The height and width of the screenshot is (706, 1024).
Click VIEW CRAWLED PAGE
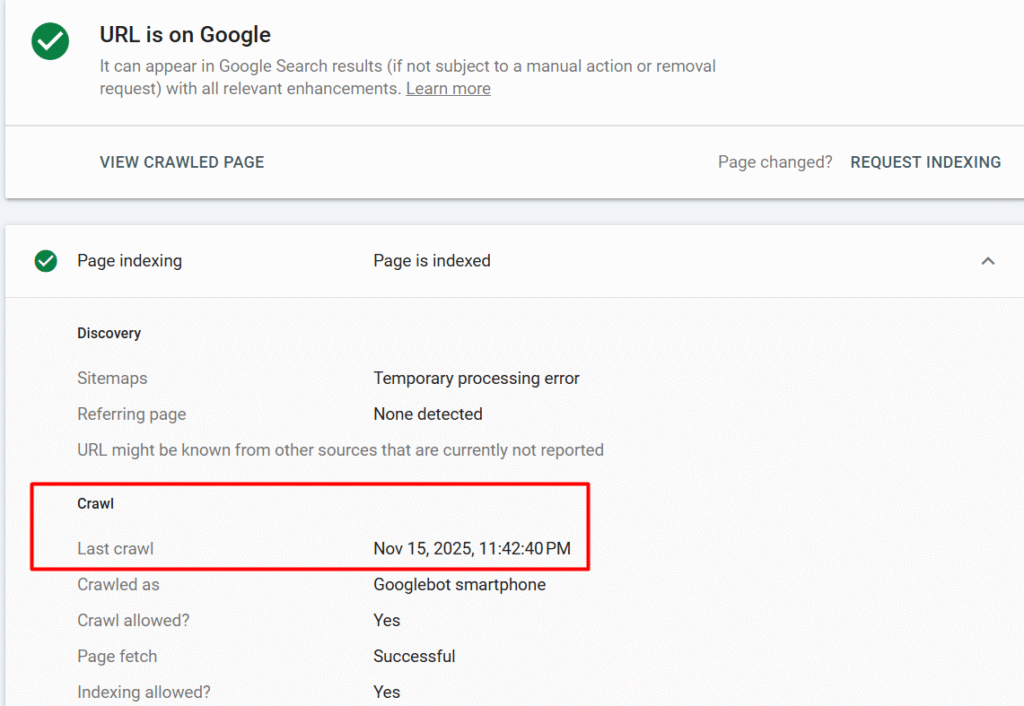pos(181,161)
